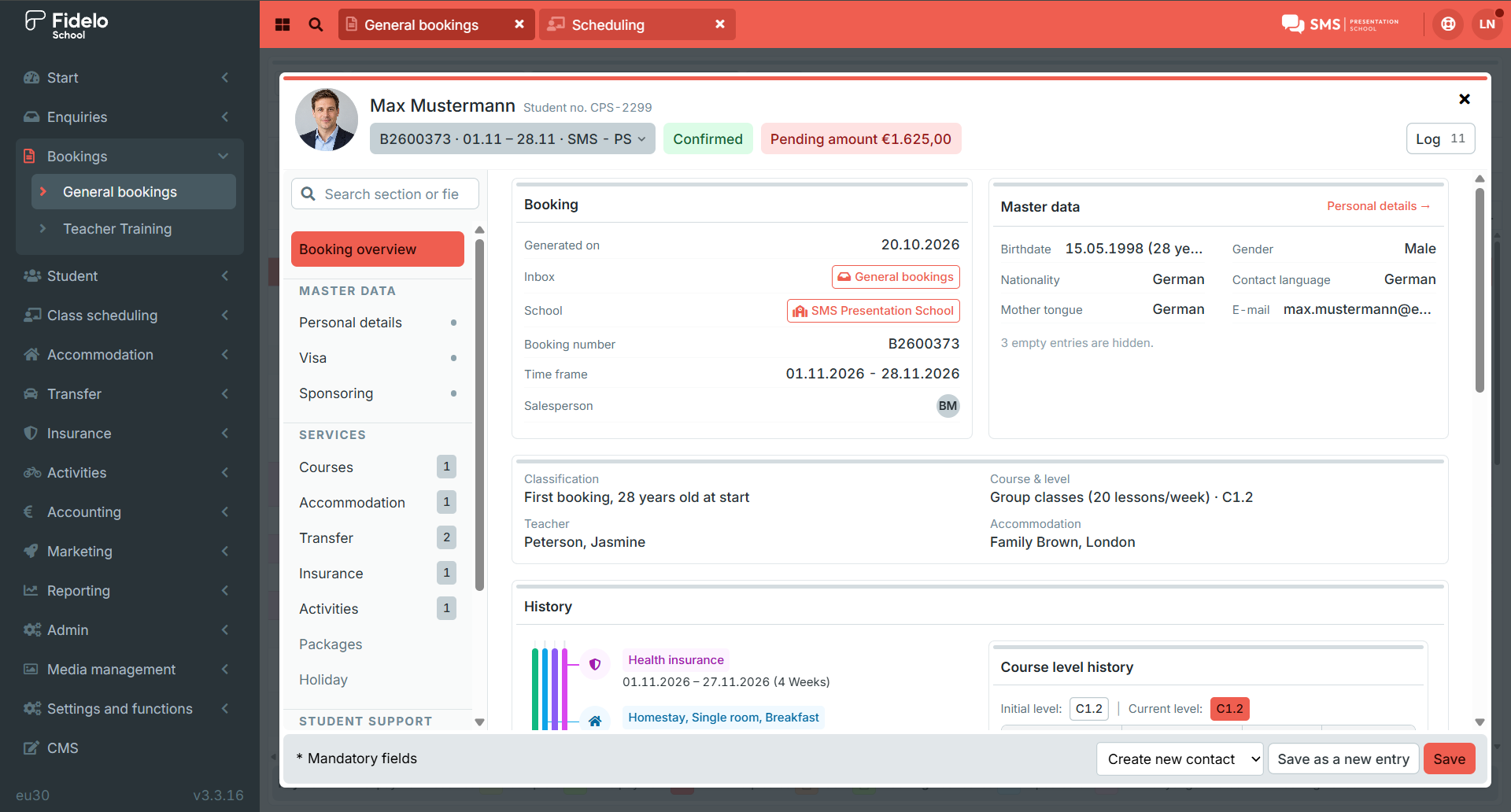This screenshot has width=1511, height=812.
Task: Open Booking overview section
Action: (x=378, y=249)
